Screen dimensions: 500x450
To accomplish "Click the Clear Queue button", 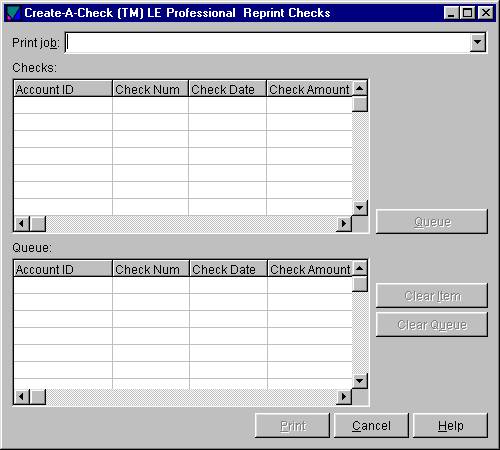I will pos(432,324).
